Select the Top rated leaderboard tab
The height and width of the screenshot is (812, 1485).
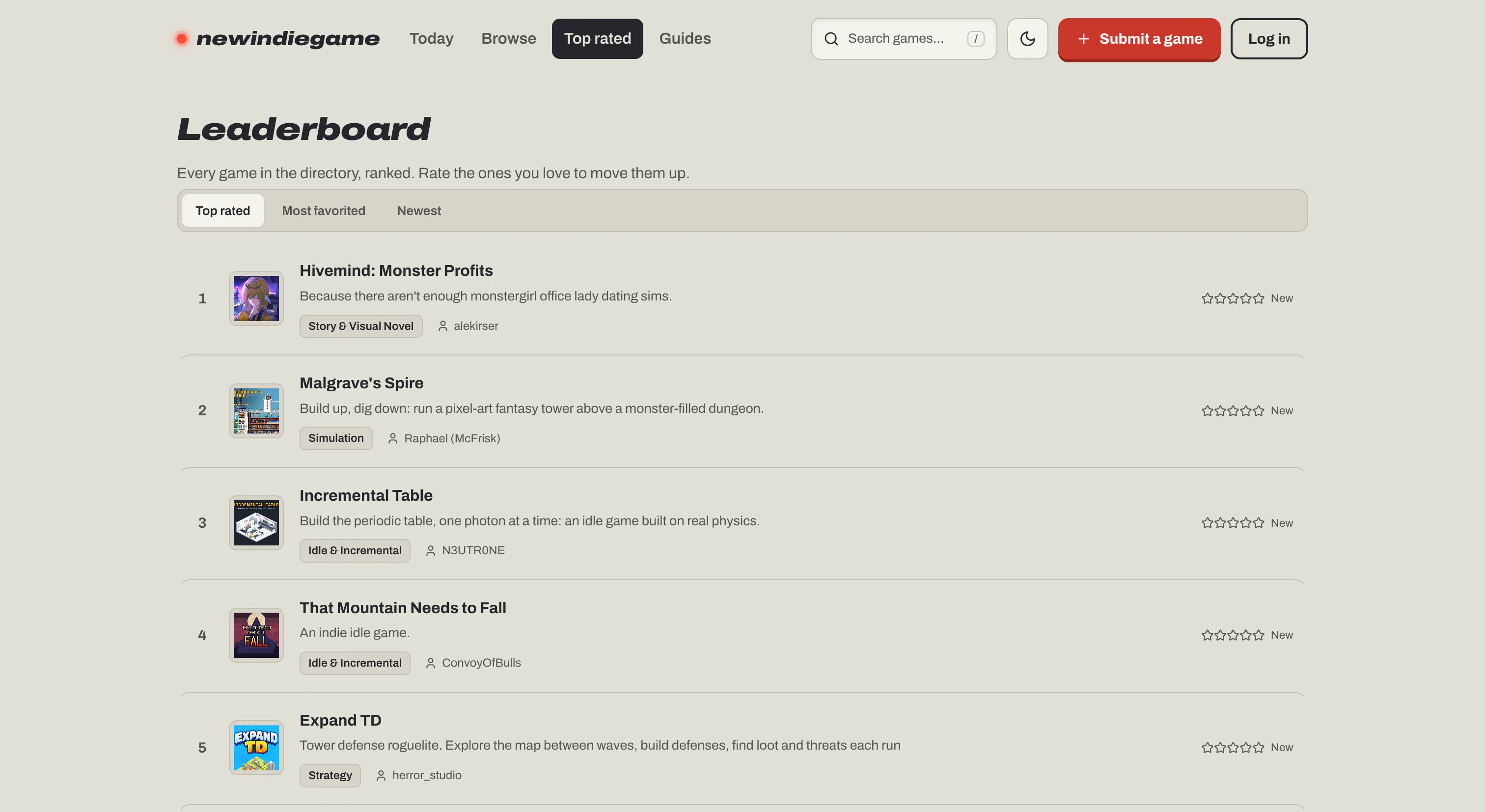click(222, 210)
